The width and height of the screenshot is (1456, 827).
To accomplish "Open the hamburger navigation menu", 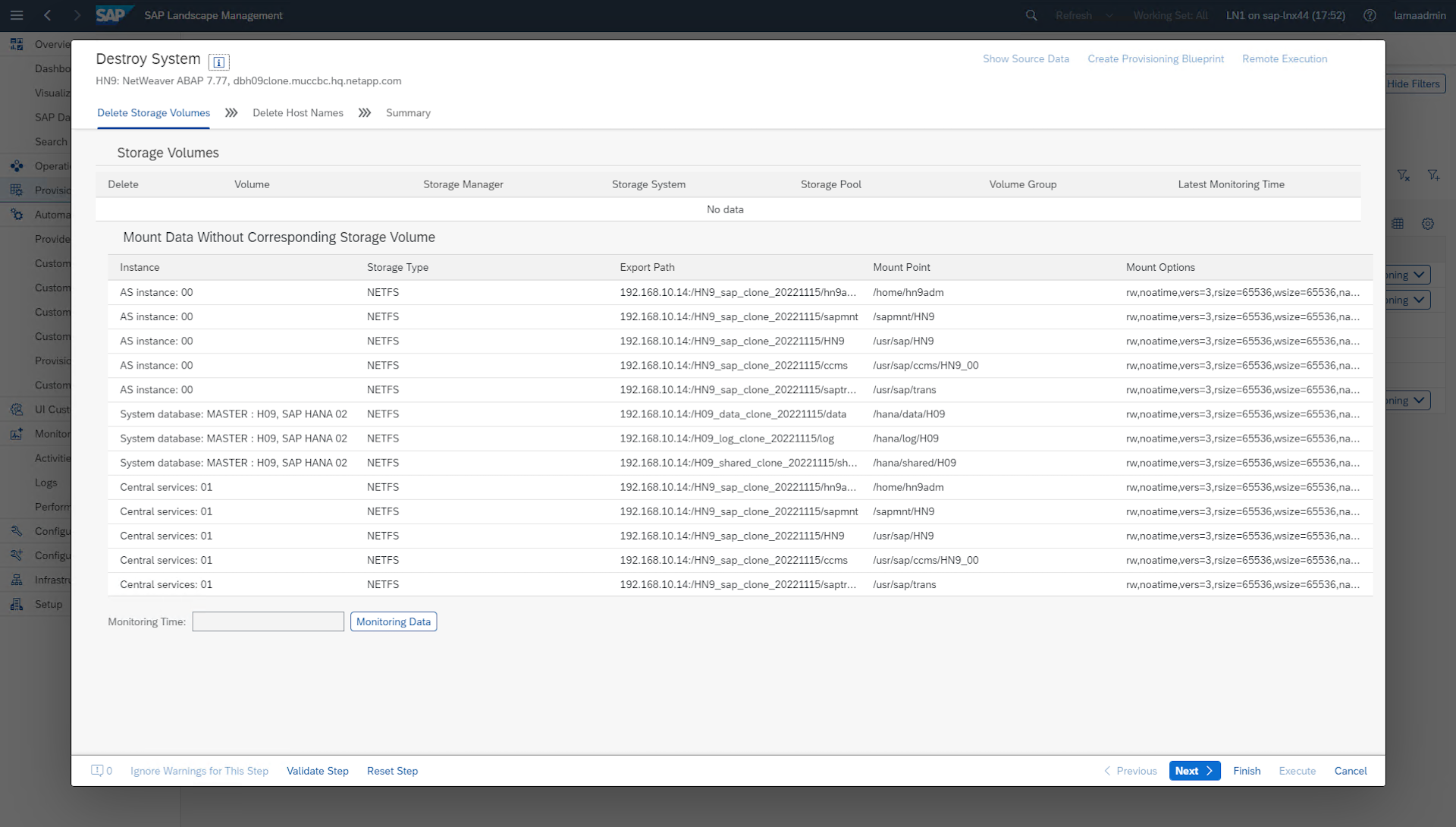I will (x=17, y=15).
